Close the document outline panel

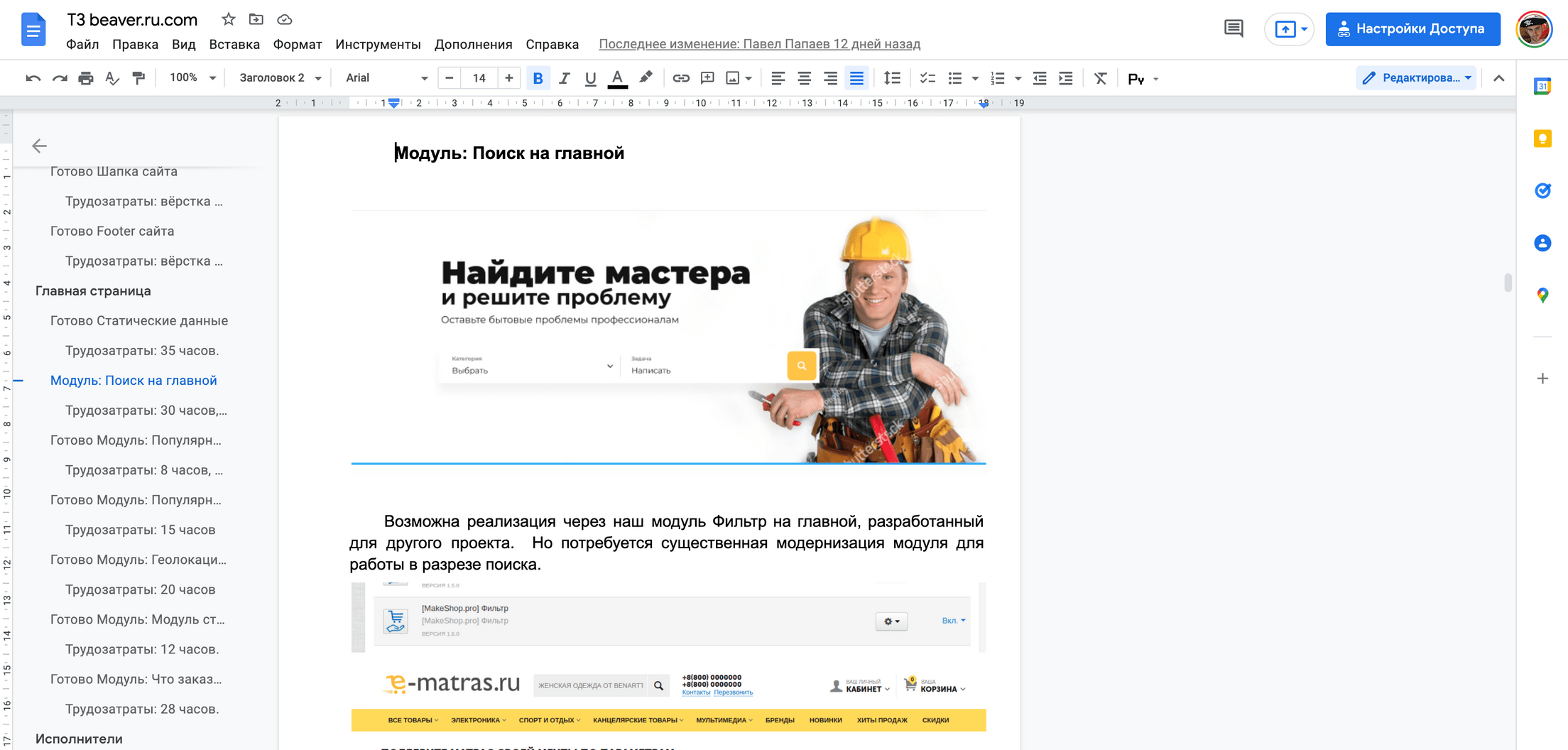click(x=39, y=146)
